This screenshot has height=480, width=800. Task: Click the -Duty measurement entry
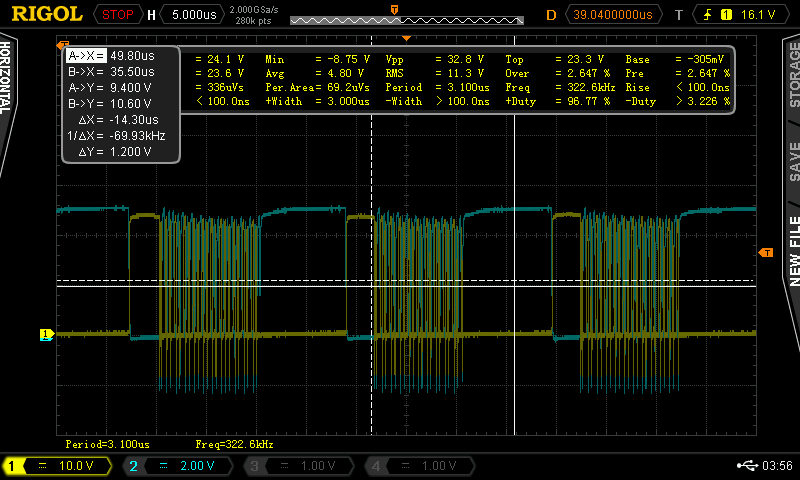point(678,102)
